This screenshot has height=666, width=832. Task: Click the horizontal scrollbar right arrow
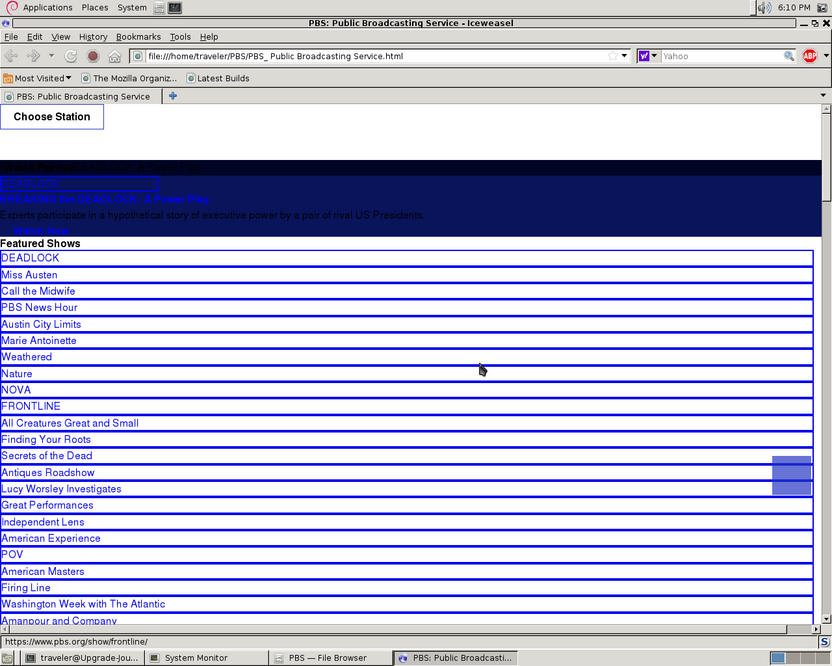(x=816, y=629)
